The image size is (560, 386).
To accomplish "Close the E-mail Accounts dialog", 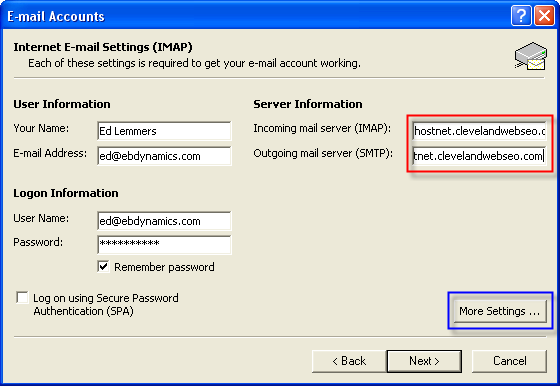I will (544, 16).
